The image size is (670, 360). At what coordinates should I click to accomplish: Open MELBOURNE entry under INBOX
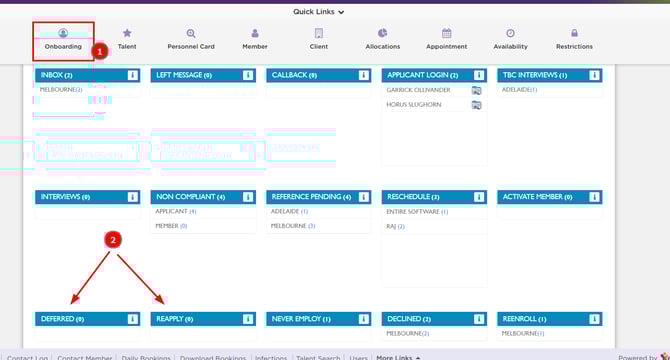click(x=61, y=90)
